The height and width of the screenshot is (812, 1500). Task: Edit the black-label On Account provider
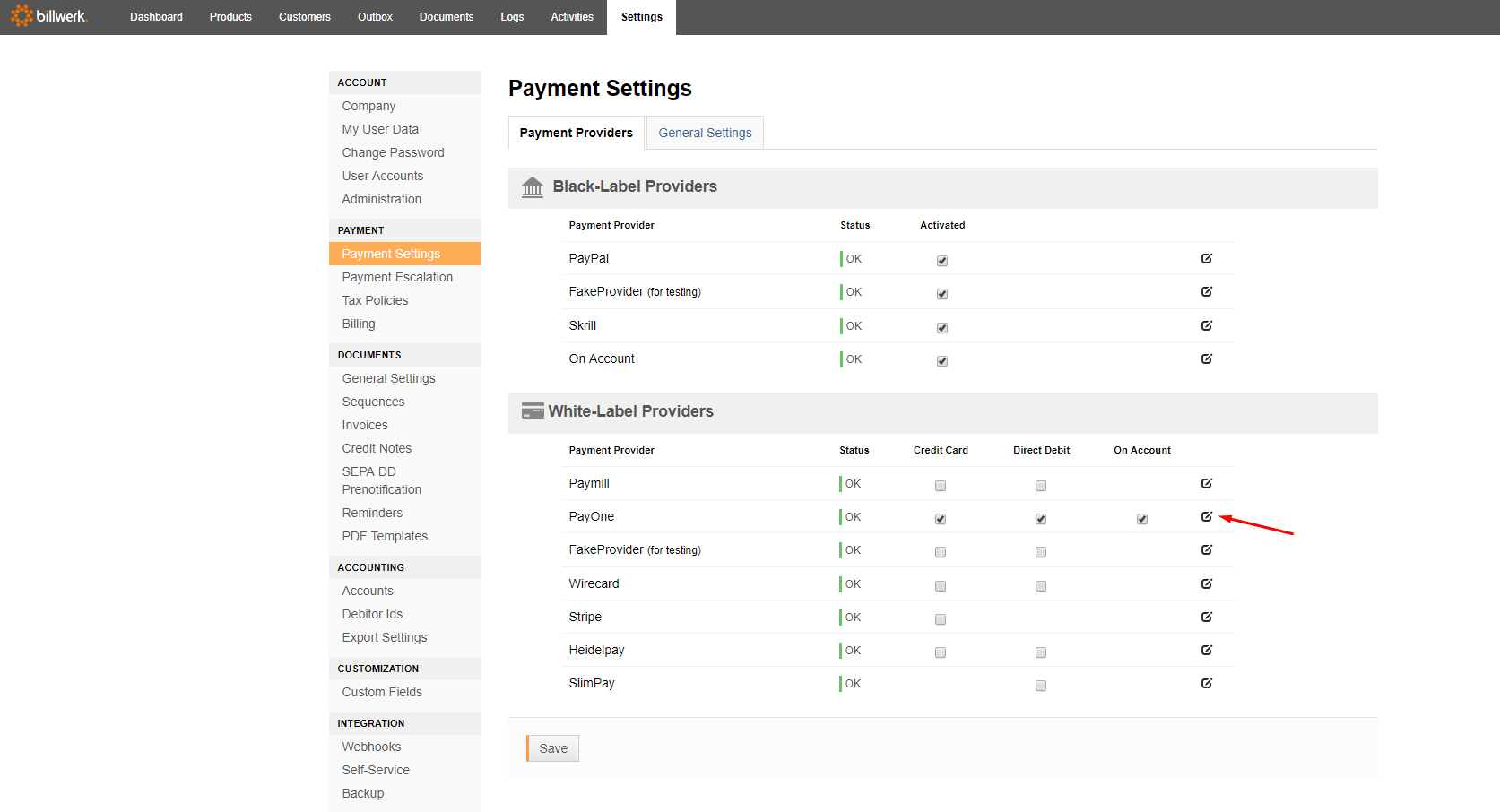point(1207,358)
